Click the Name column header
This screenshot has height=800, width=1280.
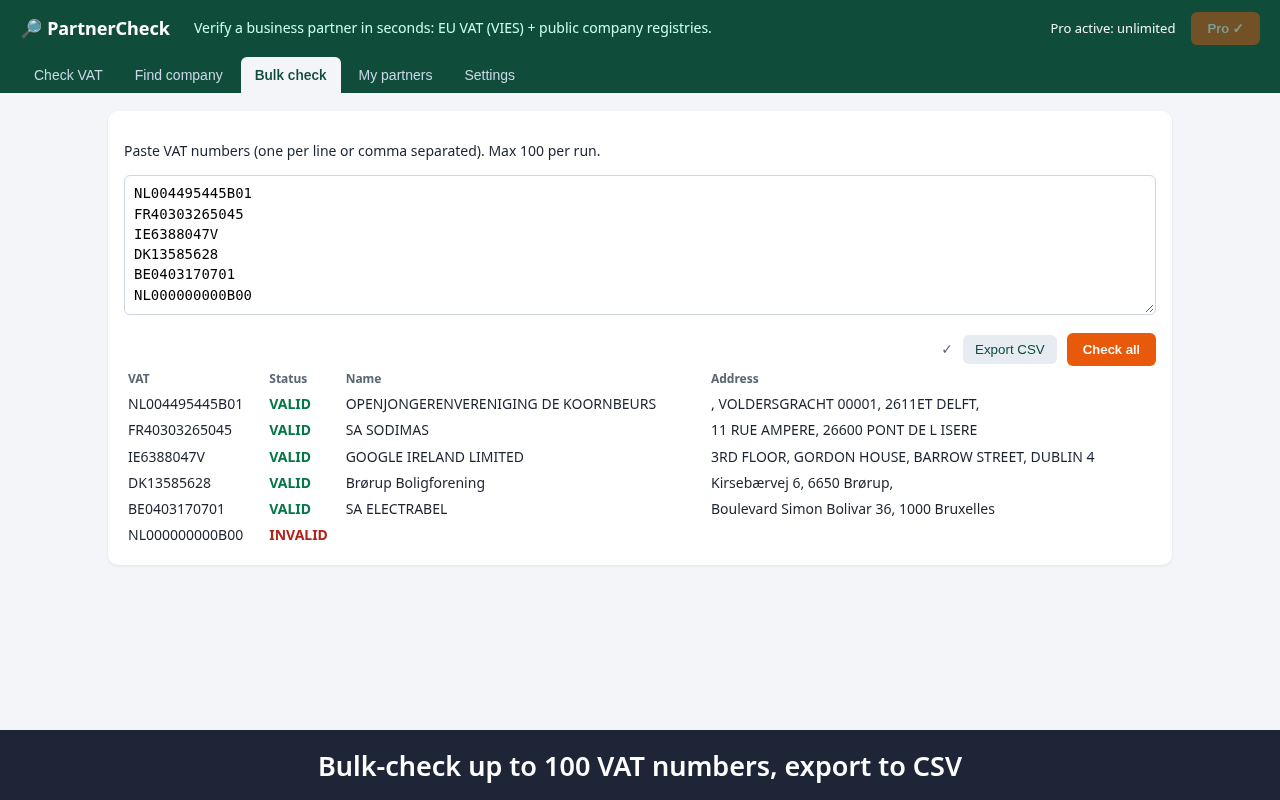click(x=363, y=378)
